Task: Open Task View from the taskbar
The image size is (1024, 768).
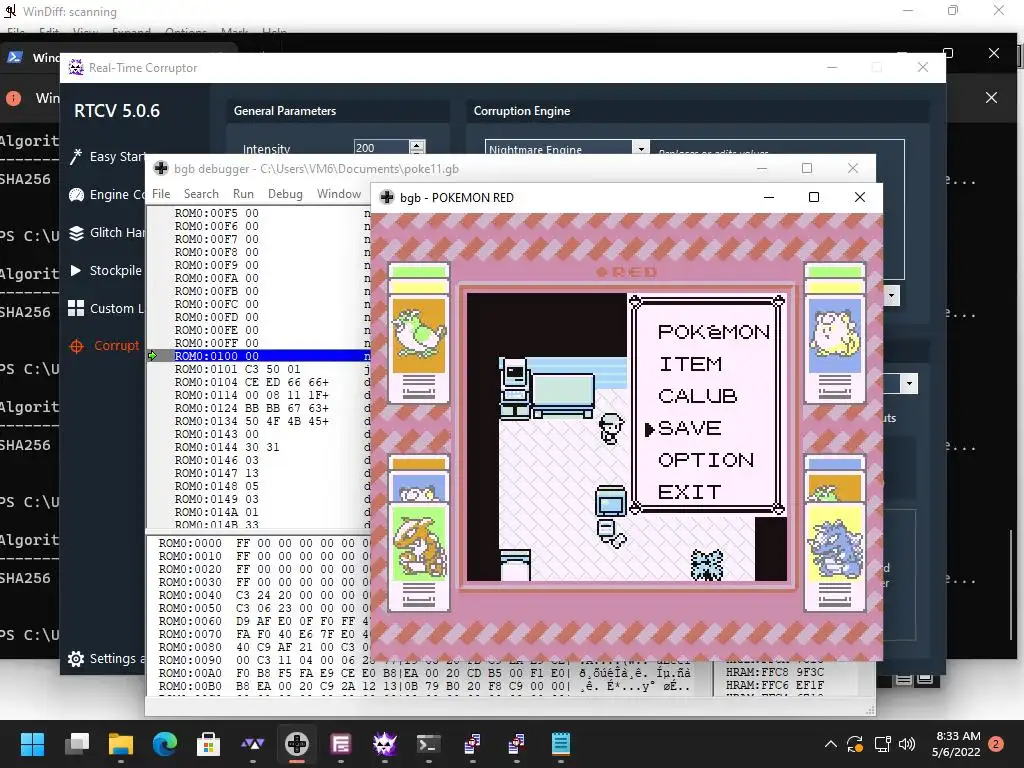Action: (x=77, y=744)
